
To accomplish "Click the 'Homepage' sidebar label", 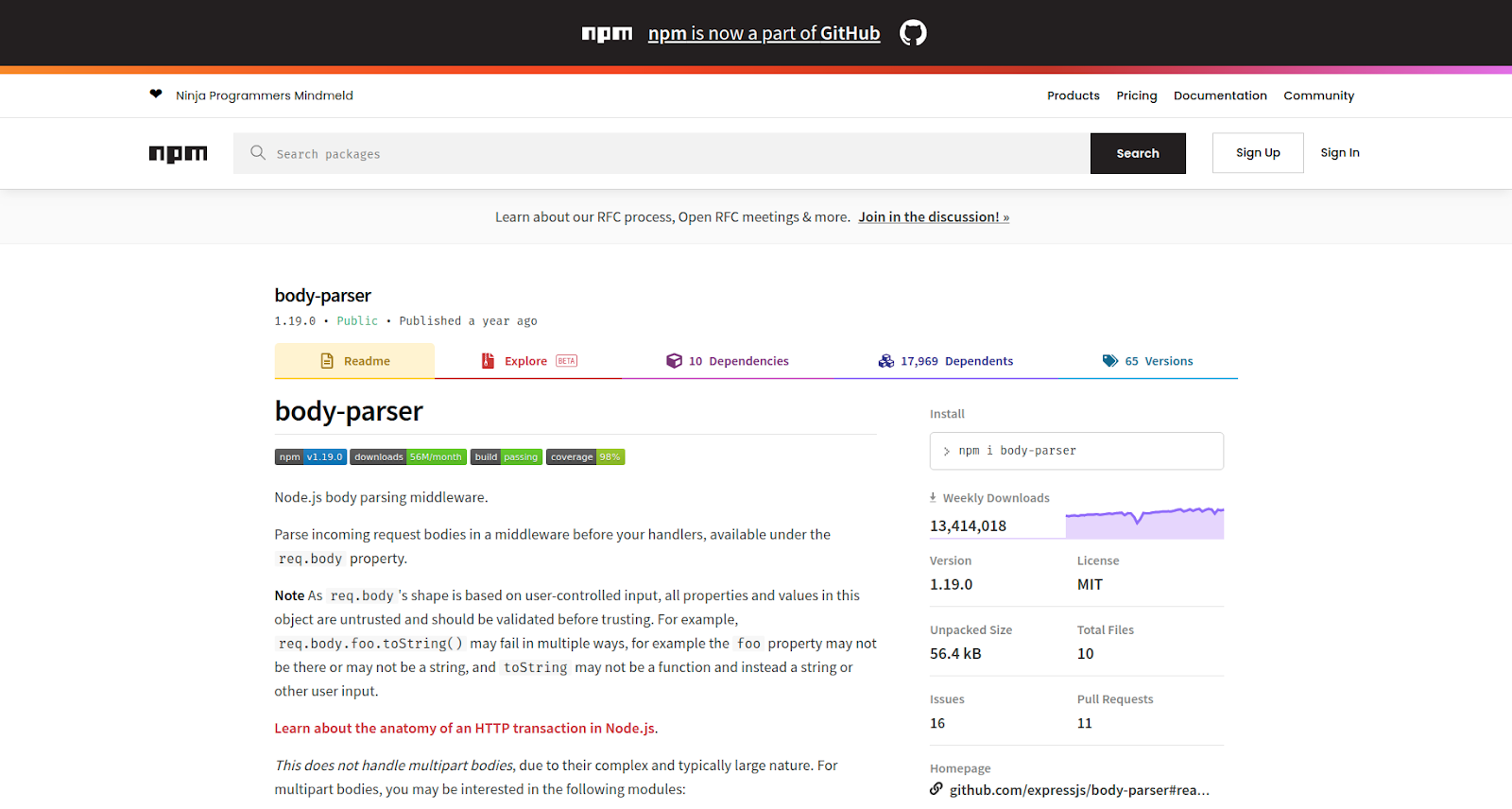I will click(960, 768).
